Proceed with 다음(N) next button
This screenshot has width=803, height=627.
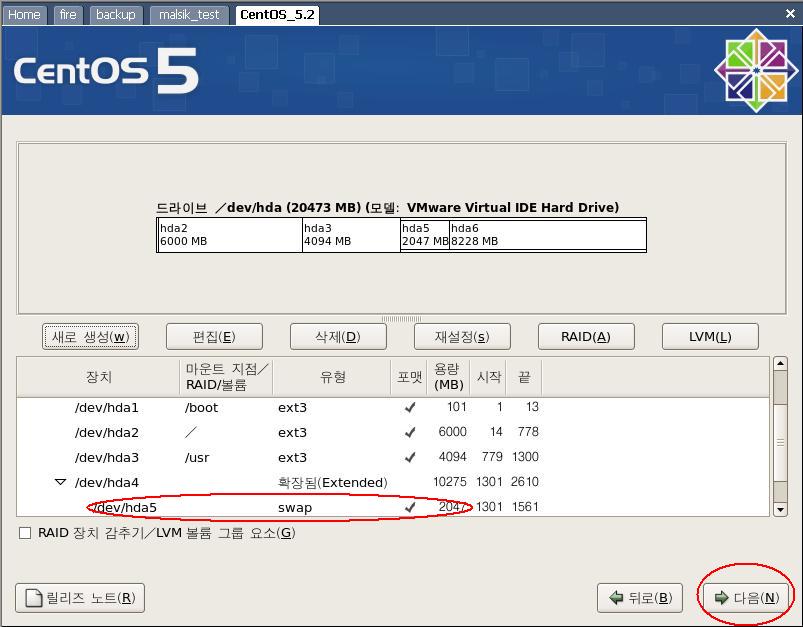coord(746,598)
